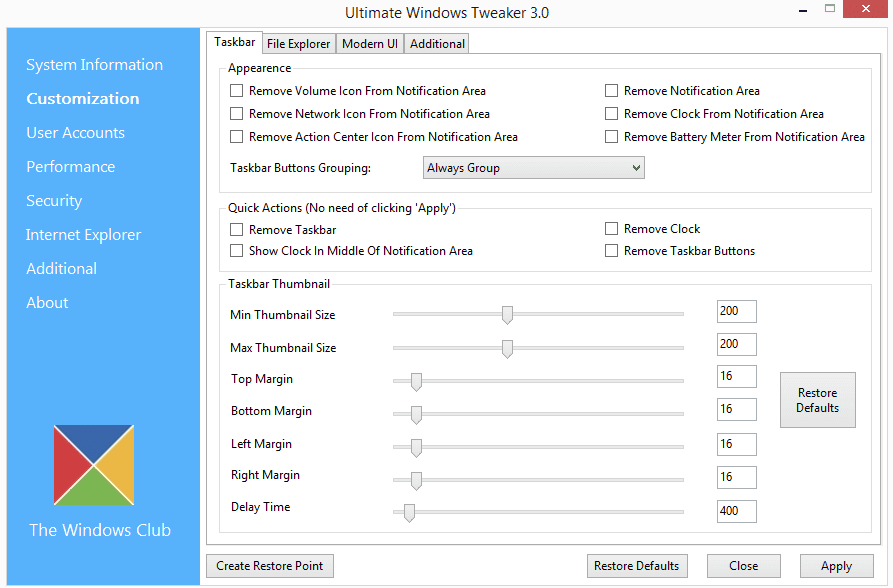
Task: Switch to the File Explorer tab
Action: (298, 44)
